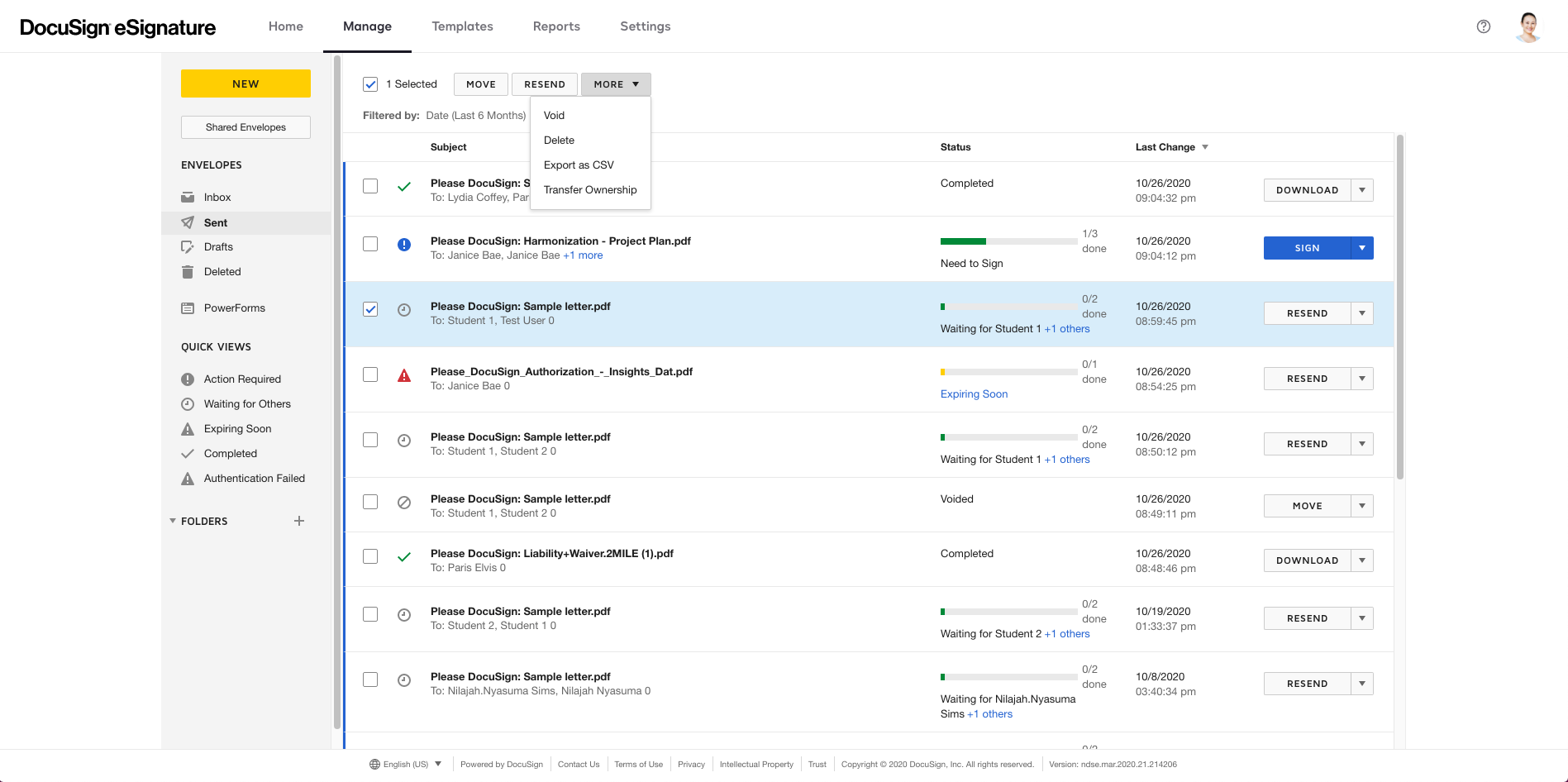Click the green checkmark on Lydia Coffey row
This screenshot has width=1568, height=782.
pyautogui.click(x=404, y=187)
